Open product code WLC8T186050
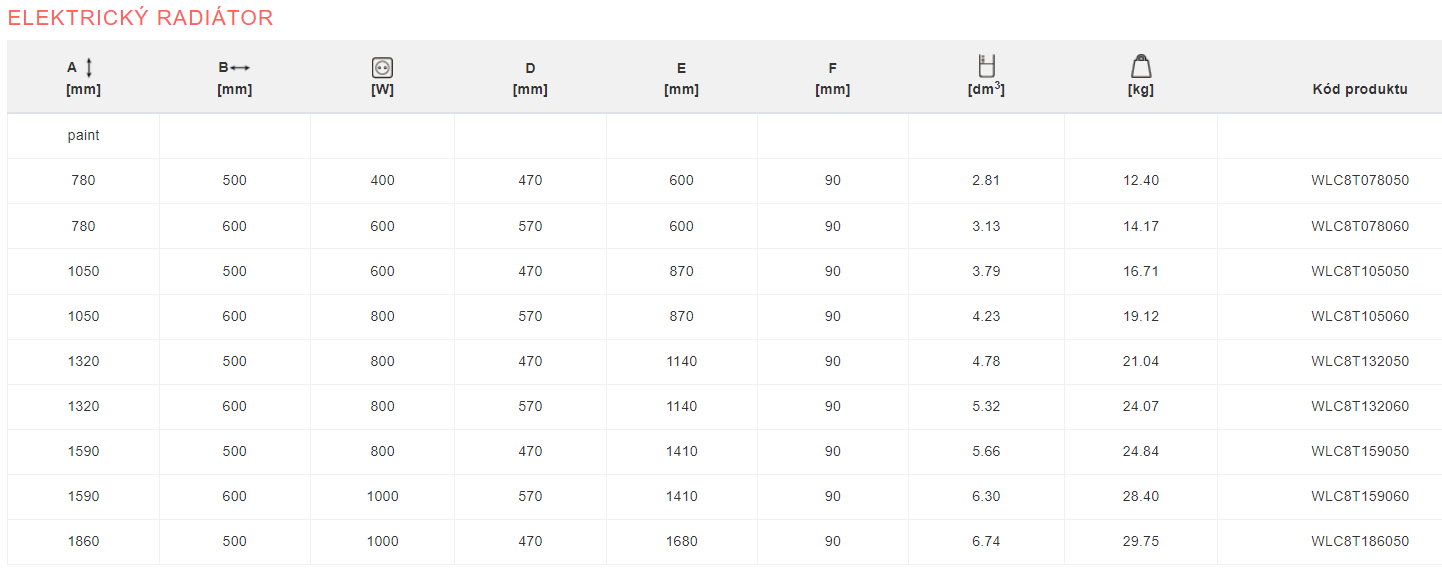The image size is (1442, 568). [x=1359, y=541]
